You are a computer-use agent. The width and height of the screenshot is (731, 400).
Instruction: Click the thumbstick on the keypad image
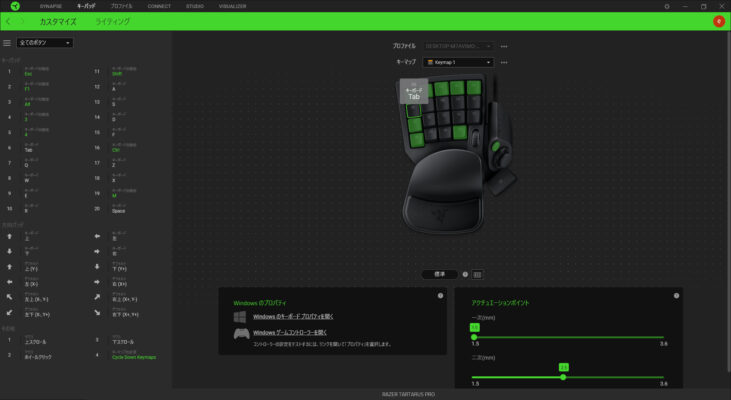coord(501,159)
